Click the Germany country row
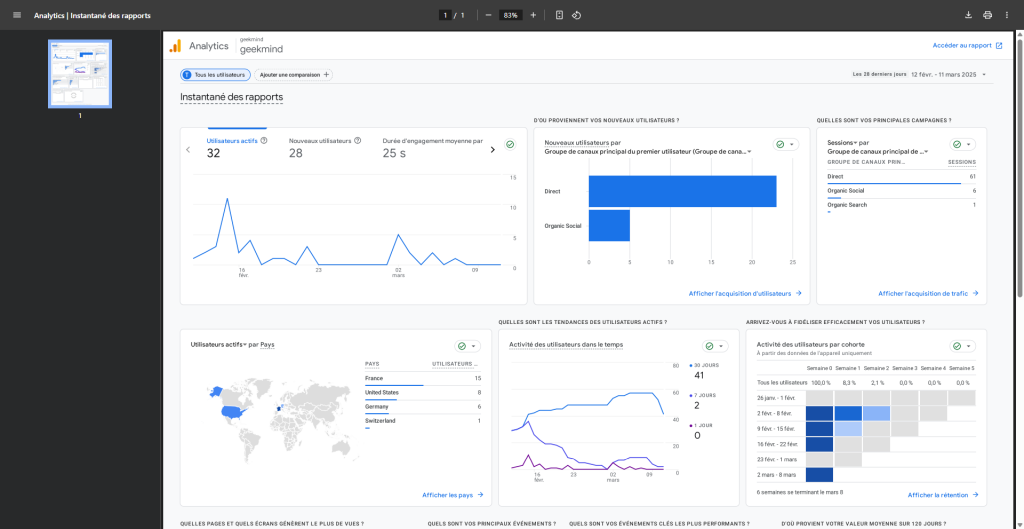Viewport: 1024px width, 529px height. [423, 408]
